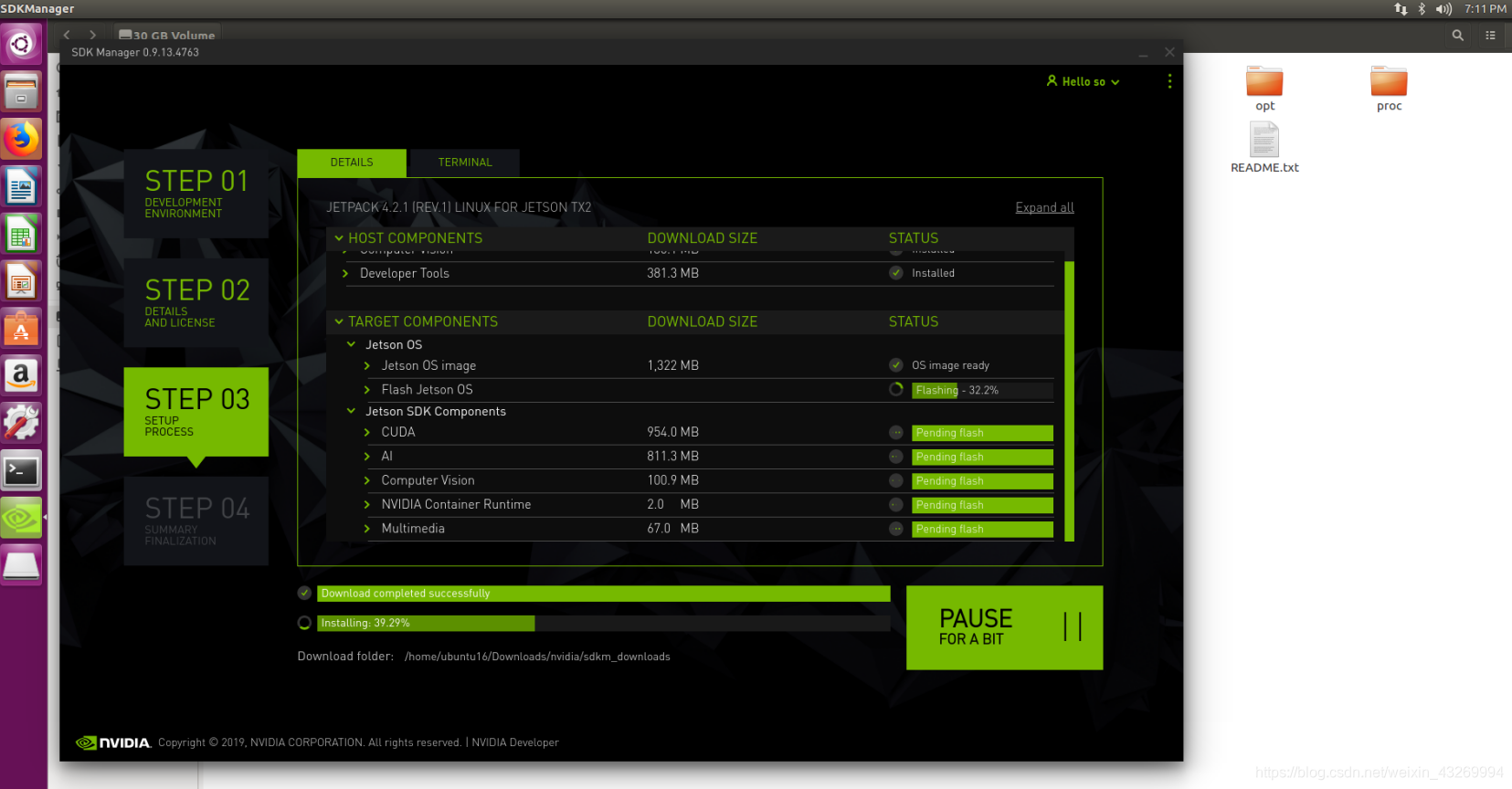Expand the NVIDIA Container Runtime row
1512x789 pixels.
(367, 505)
